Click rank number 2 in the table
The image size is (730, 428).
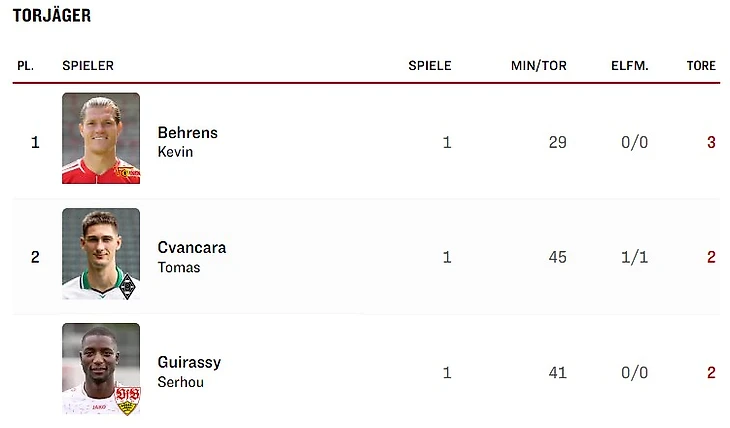point(35,258)
